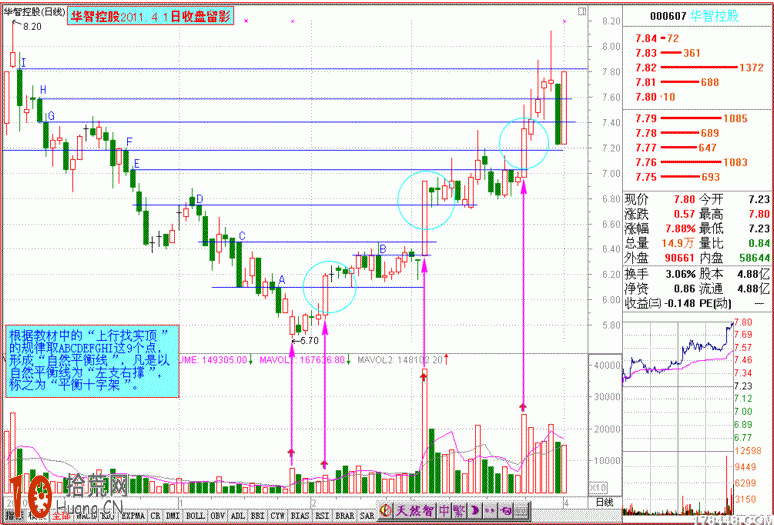
Task: Select the CR indicator tab
Action: [x=155, y=516]
